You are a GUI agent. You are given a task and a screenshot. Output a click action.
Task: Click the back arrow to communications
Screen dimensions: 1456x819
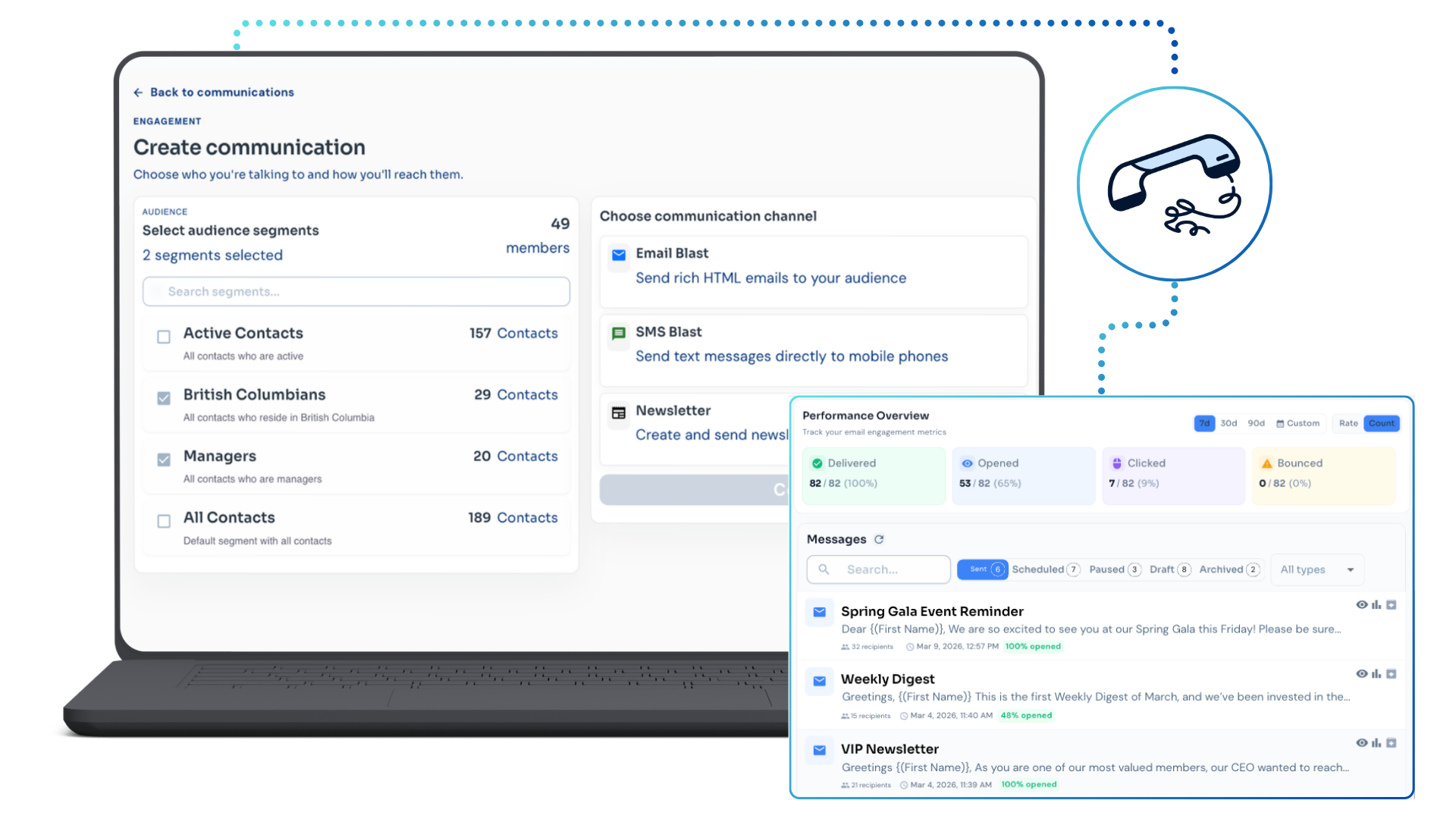(138, 93)
